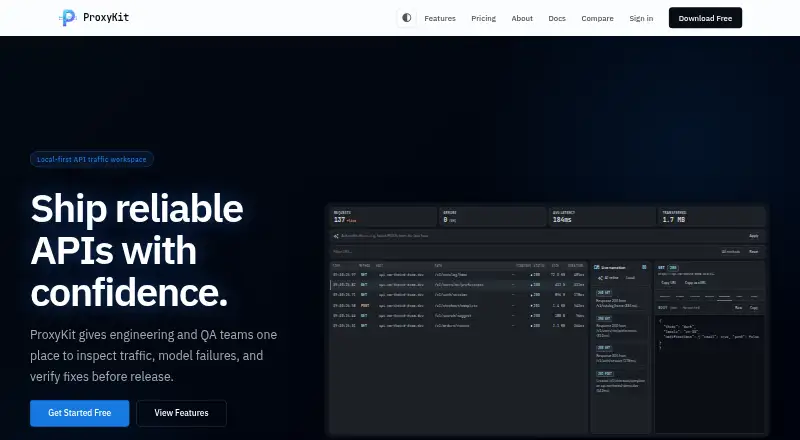Select the POST request row in the preview table
The image size is (800, 440).
tap(459, 305)
